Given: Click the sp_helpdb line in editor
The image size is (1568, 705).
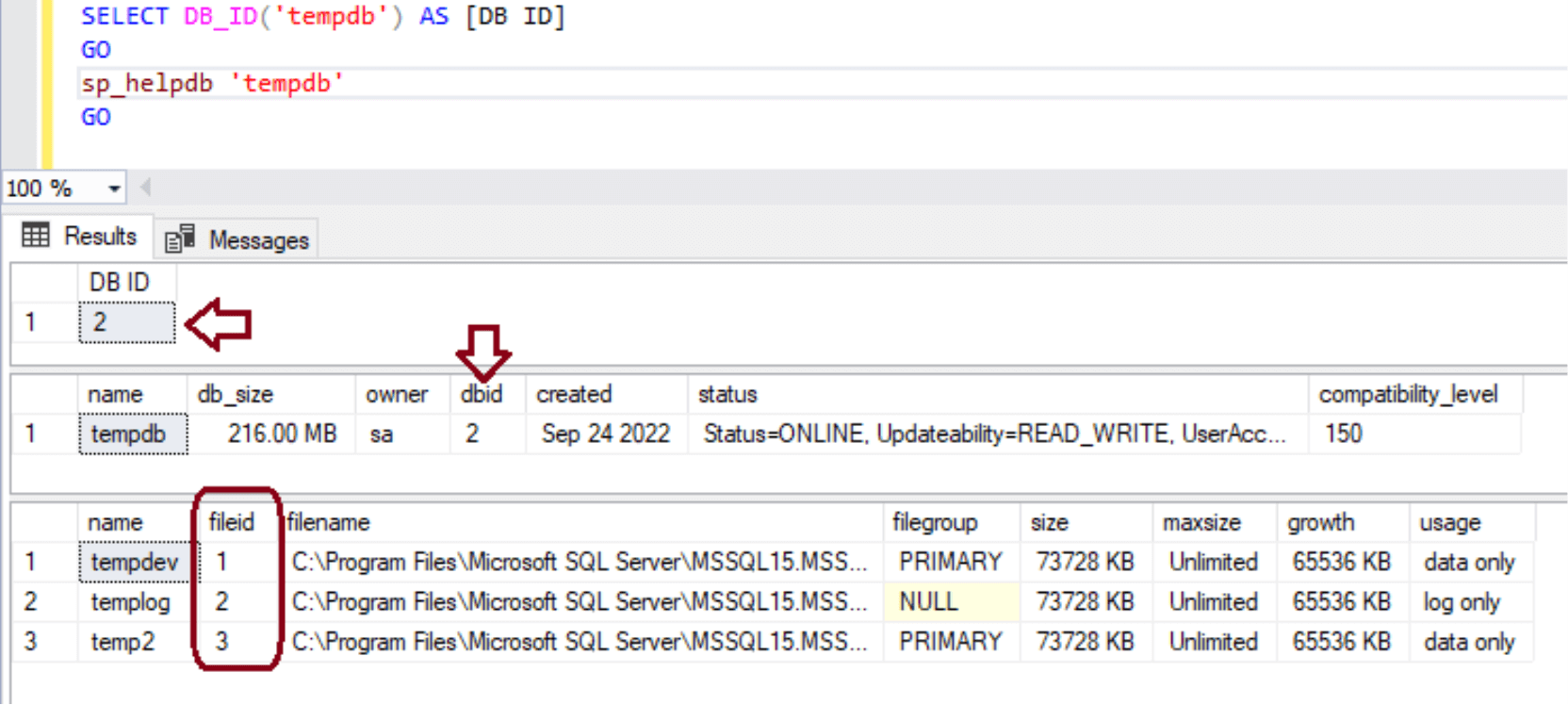Looking at the screenshot, I should pos(213,84).
